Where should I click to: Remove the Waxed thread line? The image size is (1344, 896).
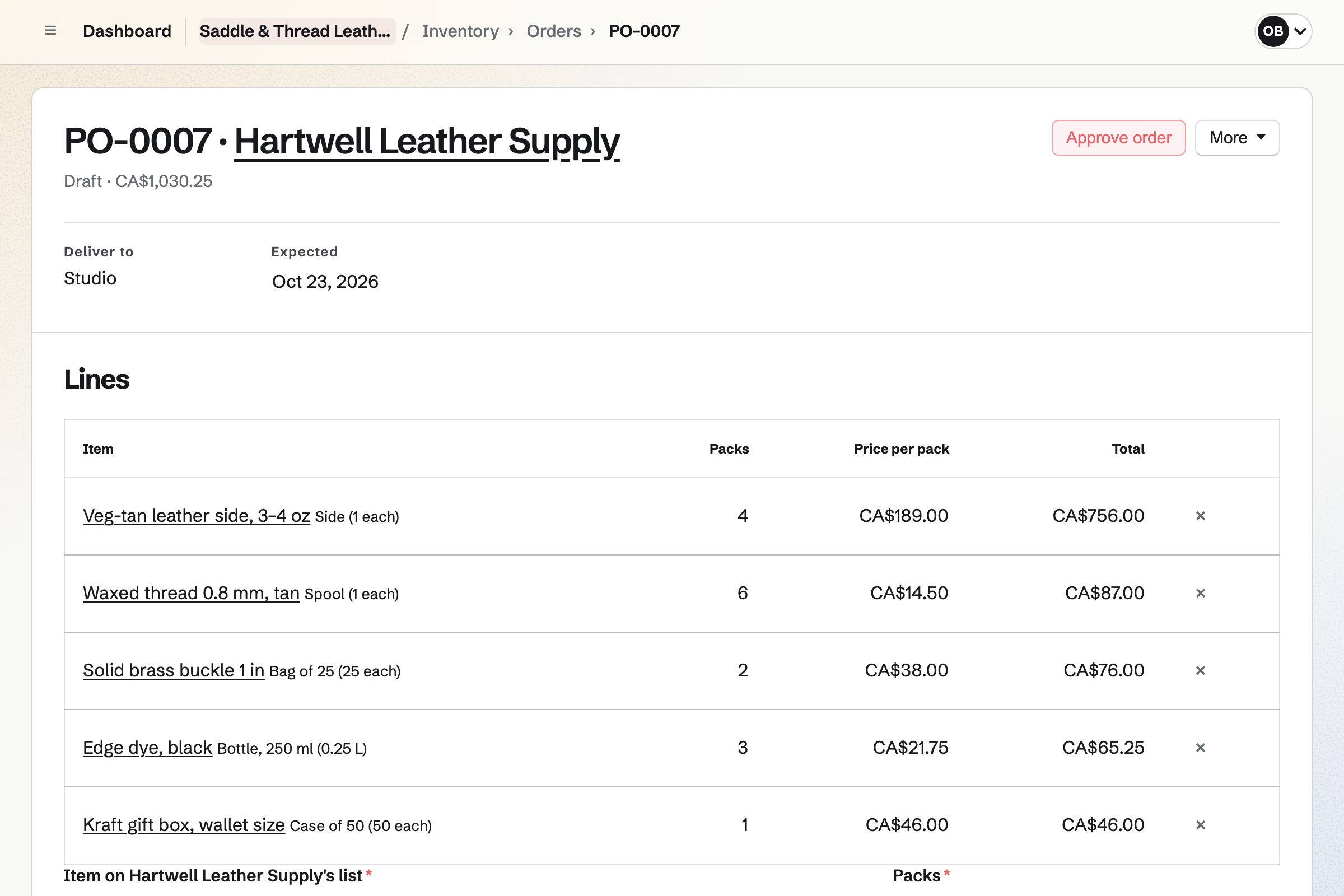(1200, 593)
